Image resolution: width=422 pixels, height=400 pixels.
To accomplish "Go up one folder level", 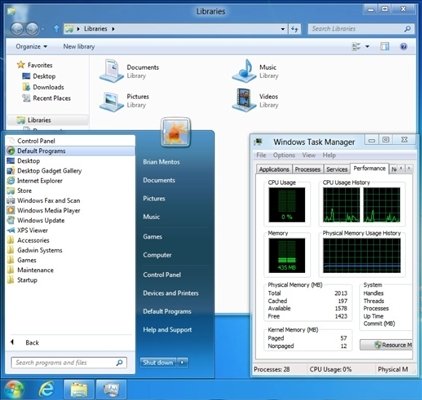I will coord(56,29).
